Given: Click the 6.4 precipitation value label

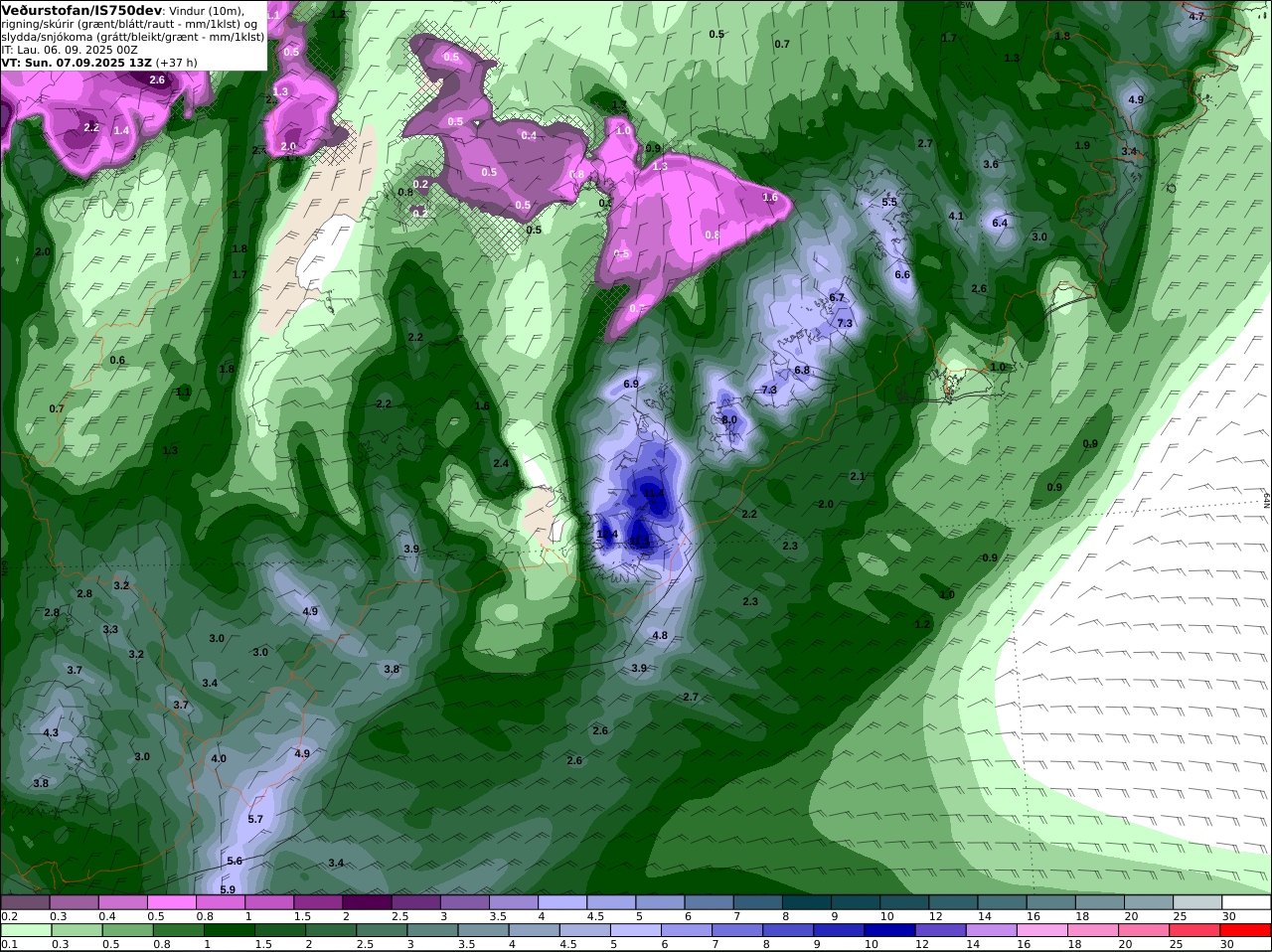Looking at the screenshot, I should point(1000,224).
